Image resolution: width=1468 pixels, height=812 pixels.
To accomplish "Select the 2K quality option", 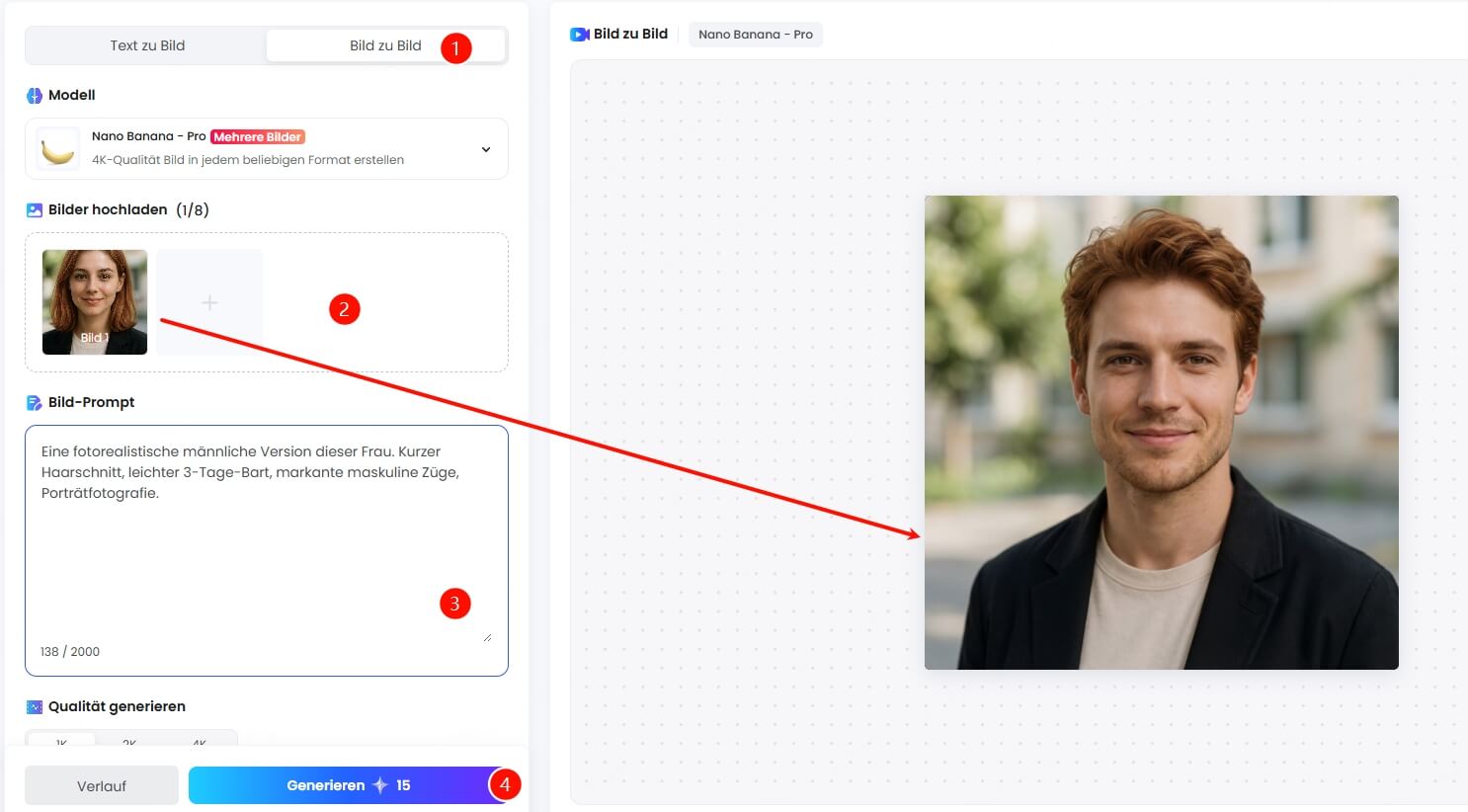I will pyautogui.click(x=130, y=744).
